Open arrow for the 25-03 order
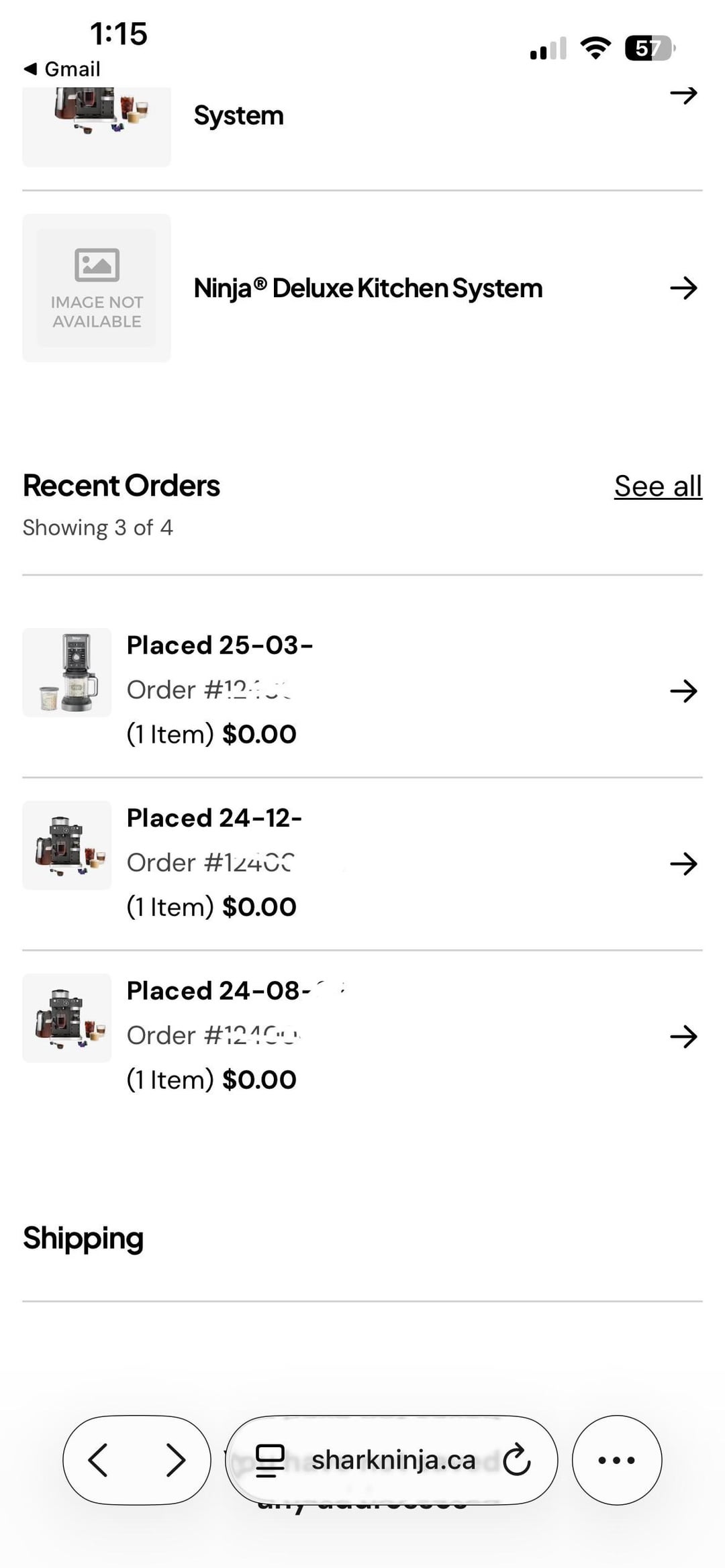This screenshot has width=725, height=1568. point(683,690)
